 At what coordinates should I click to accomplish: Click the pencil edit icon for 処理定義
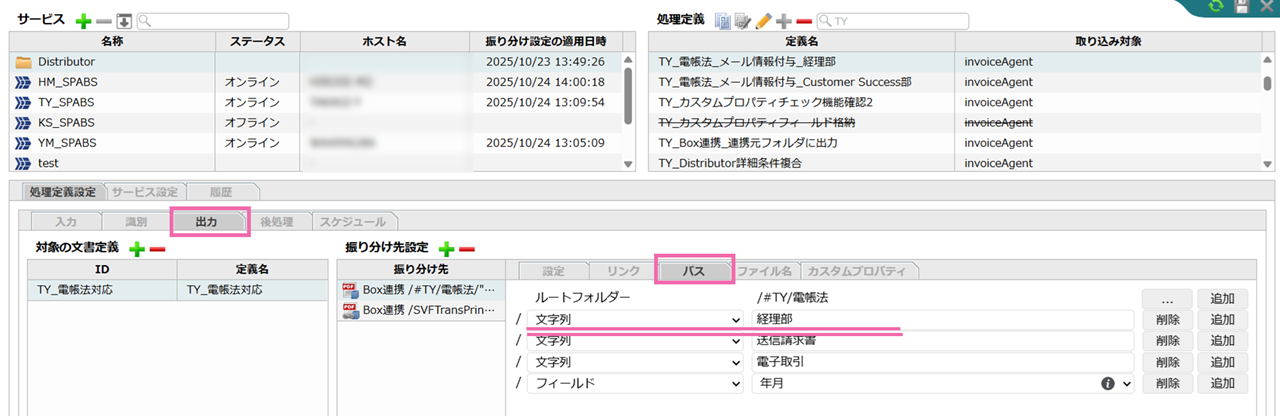[763, 20]
